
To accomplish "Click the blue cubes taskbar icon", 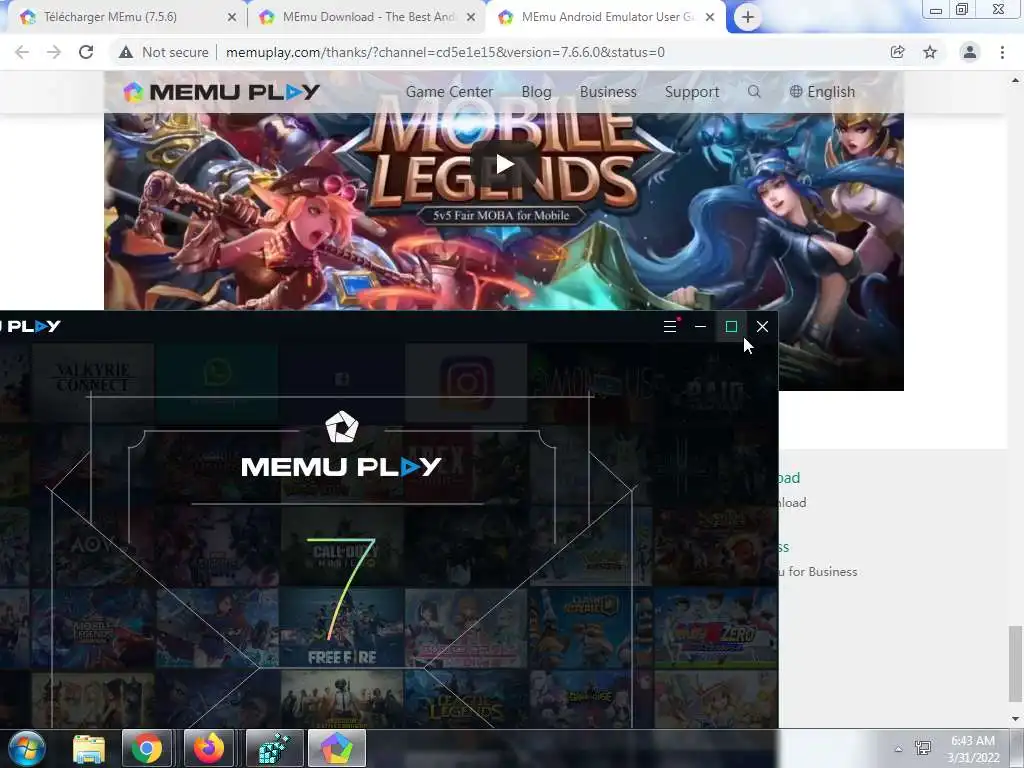I will 275,748.
